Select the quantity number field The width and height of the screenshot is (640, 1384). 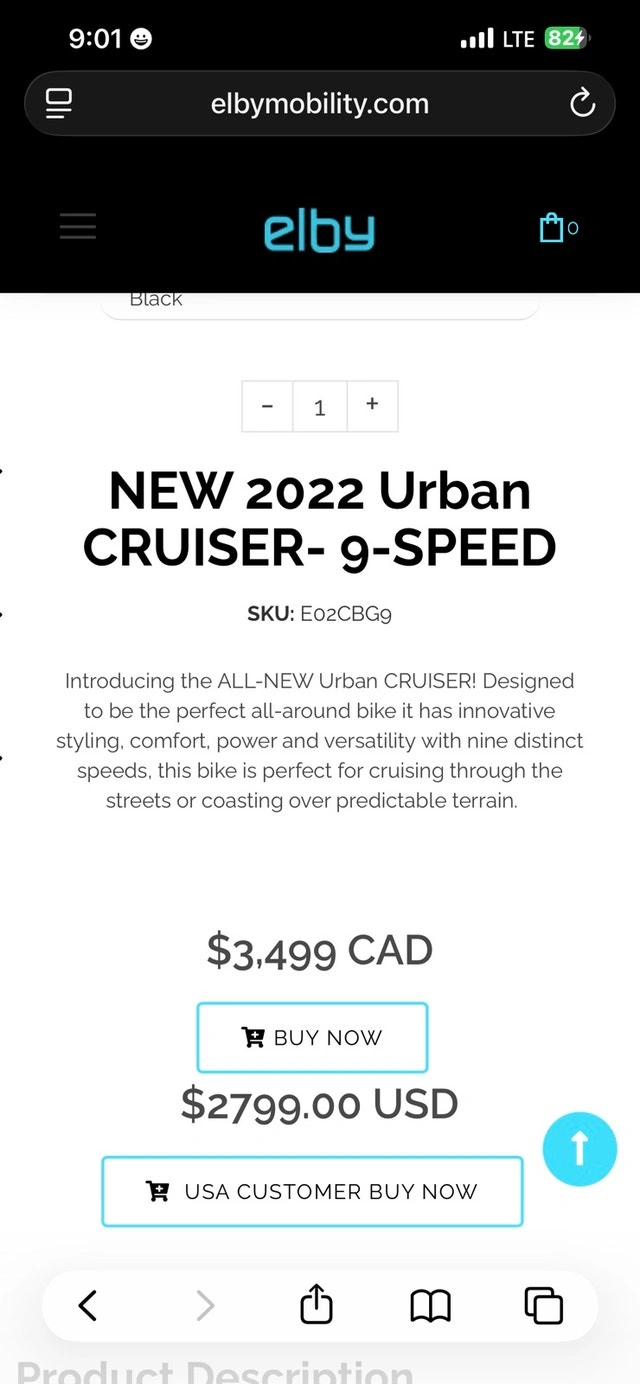click(320, 407)
